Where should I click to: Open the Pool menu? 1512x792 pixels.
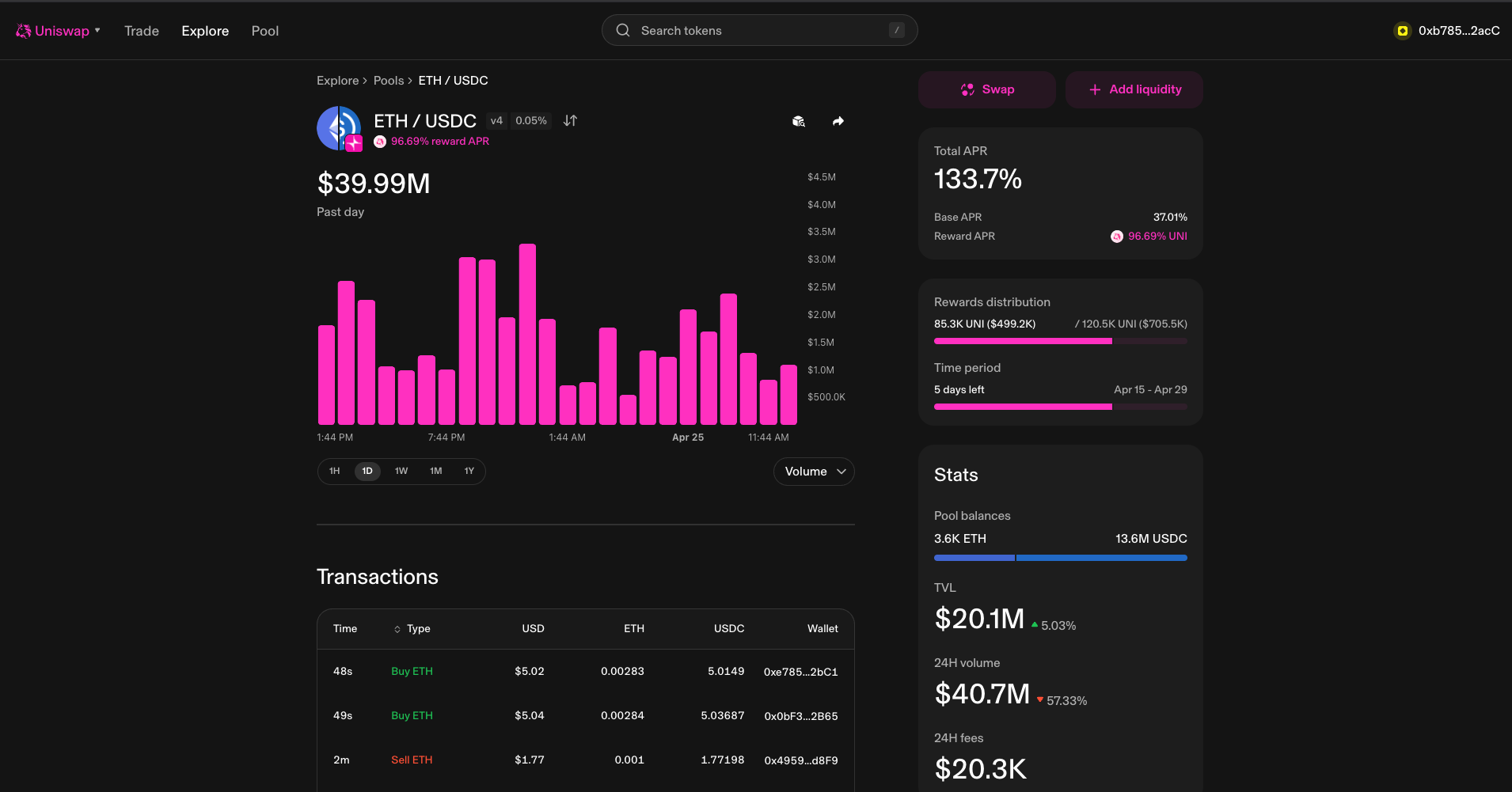point(265,31)
